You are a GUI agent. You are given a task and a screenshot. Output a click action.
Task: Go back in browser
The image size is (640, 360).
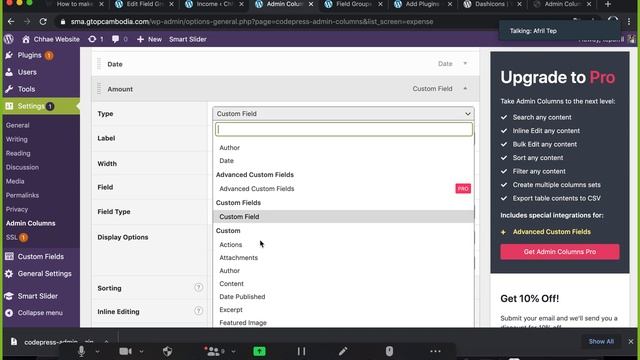pyautogui.click(x=11, y=22)
